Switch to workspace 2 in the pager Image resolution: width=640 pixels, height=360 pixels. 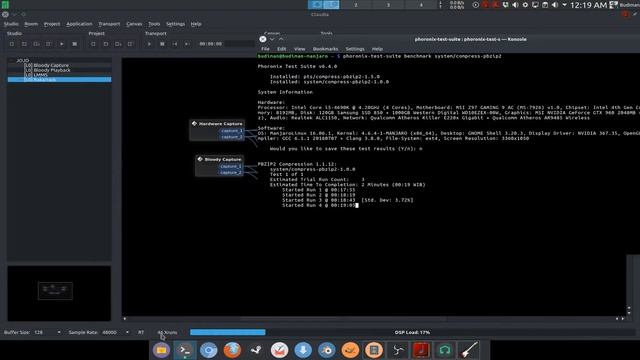[x=356, y=5]
